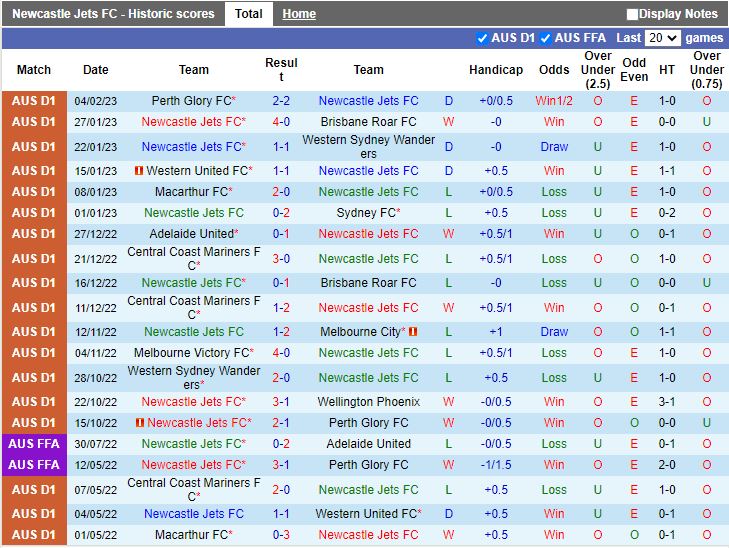Open the Last 20 games dropdown
This screenshot has width=729, height=548.
(x=662, y=38)
